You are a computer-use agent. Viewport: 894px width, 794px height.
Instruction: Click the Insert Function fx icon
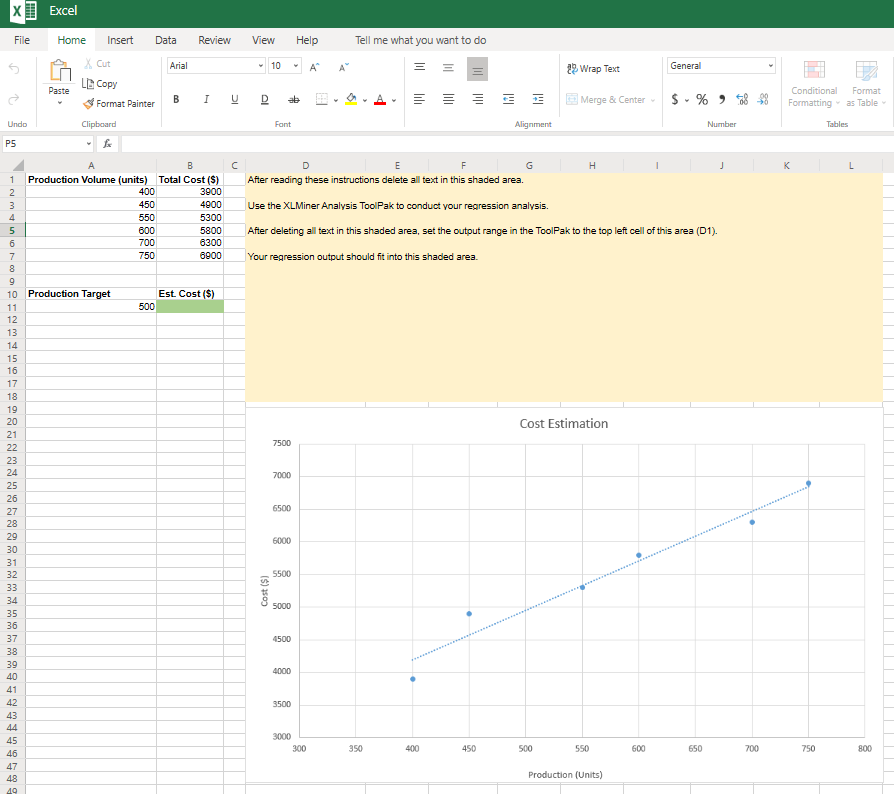point(107,144)
